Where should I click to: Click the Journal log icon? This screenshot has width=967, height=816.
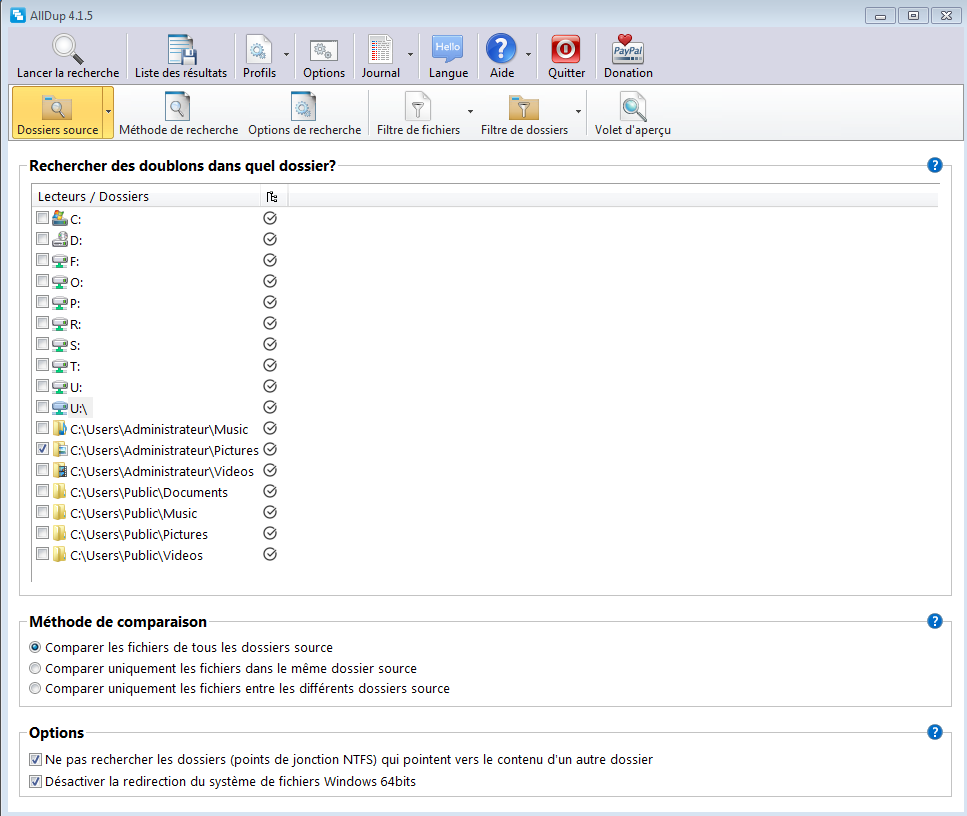click(380, 49)
